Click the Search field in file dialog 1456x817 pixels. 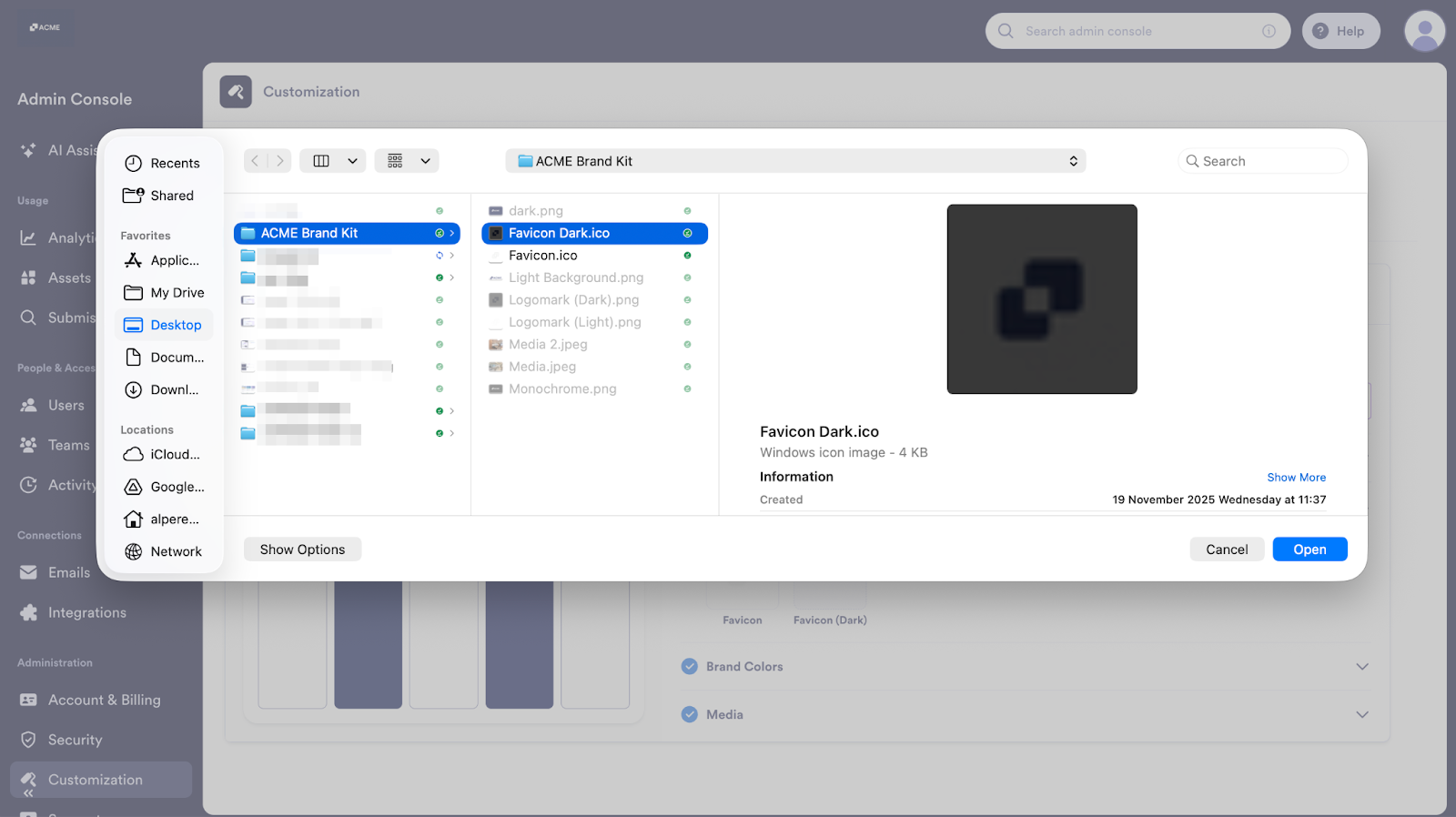(1263, 161)
